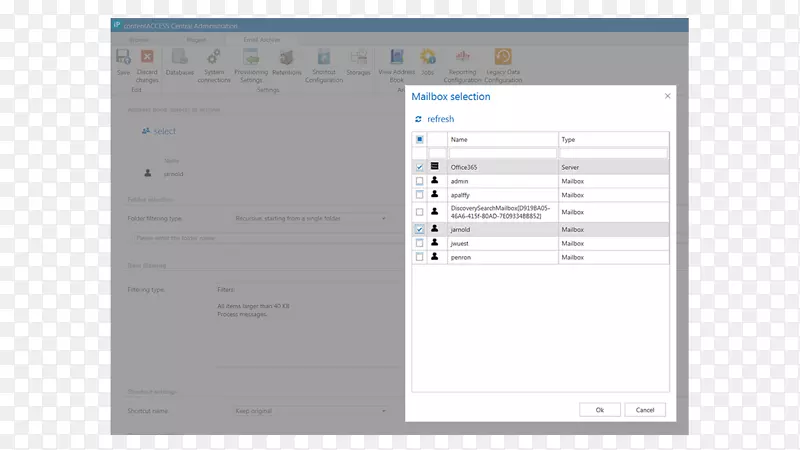Screen dimensions: 800x450
Task: Sort by the Type column header
Action: tap(614, 139)
